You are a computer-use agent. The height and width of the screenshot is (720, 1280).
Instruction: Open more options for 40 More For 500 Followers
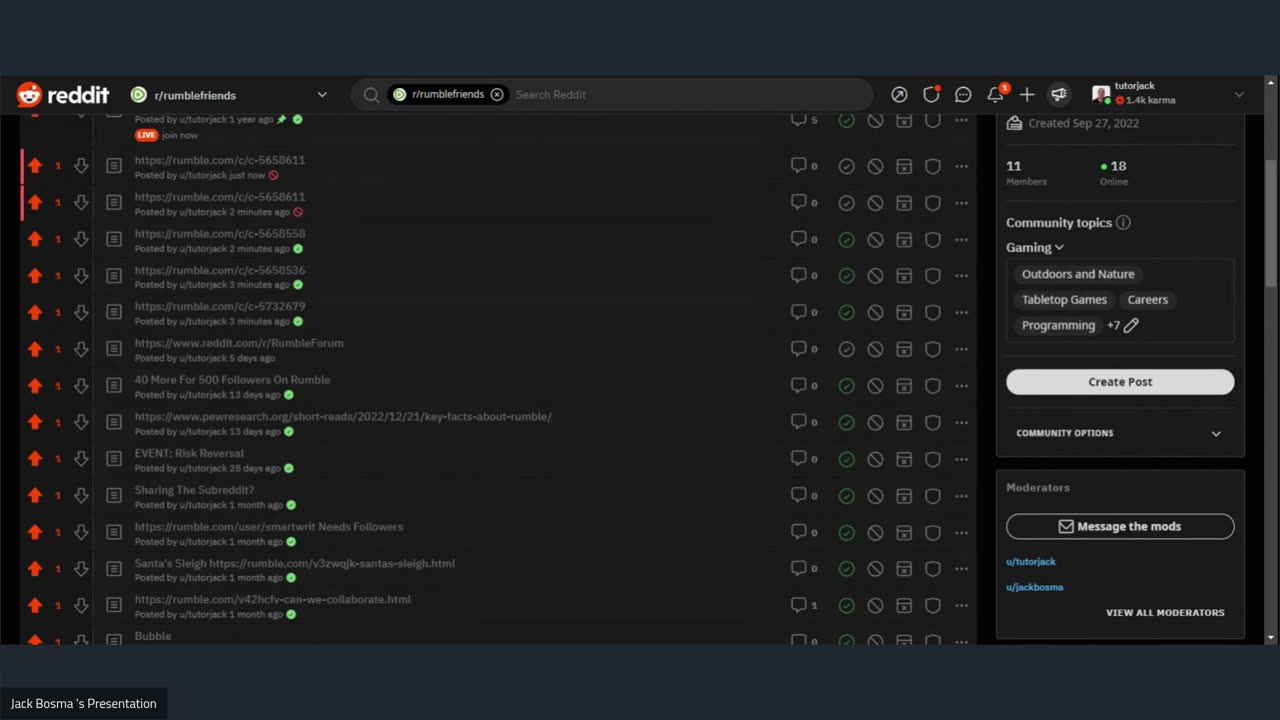[962, 386]
